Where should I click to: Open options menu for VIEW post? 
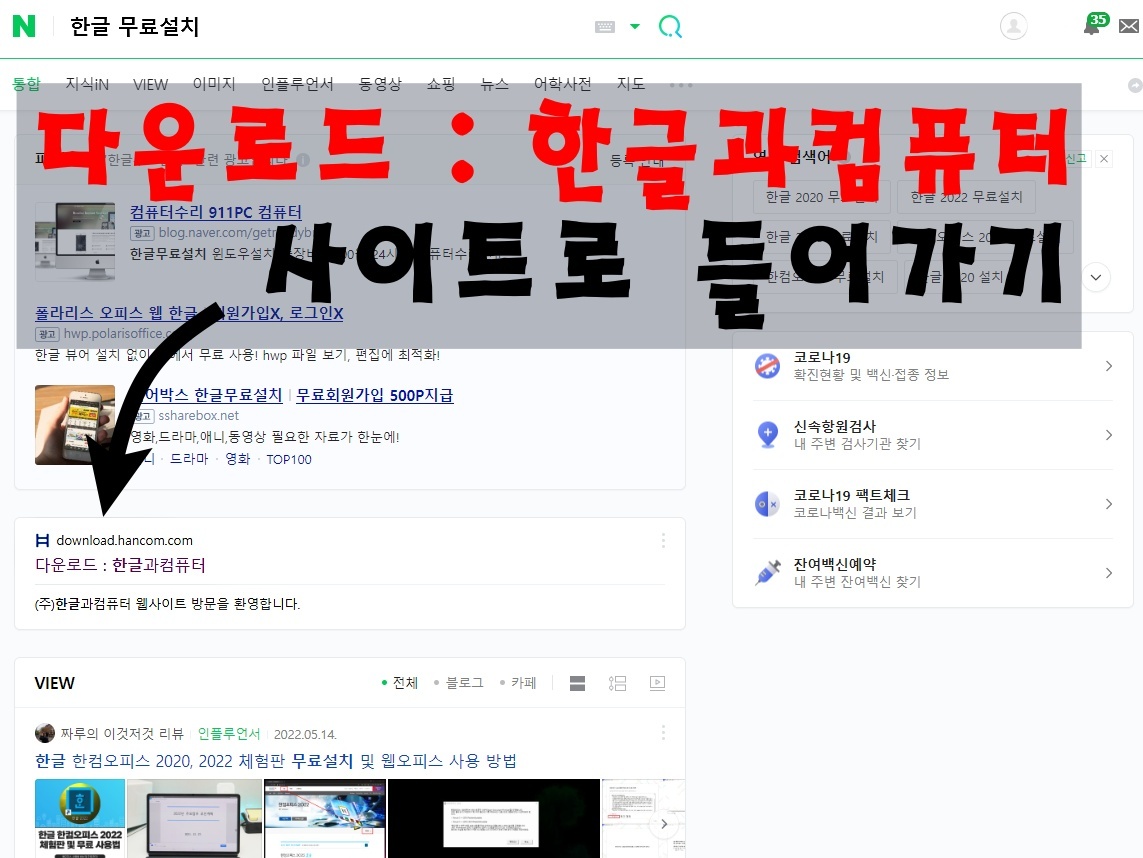point(663,733)
